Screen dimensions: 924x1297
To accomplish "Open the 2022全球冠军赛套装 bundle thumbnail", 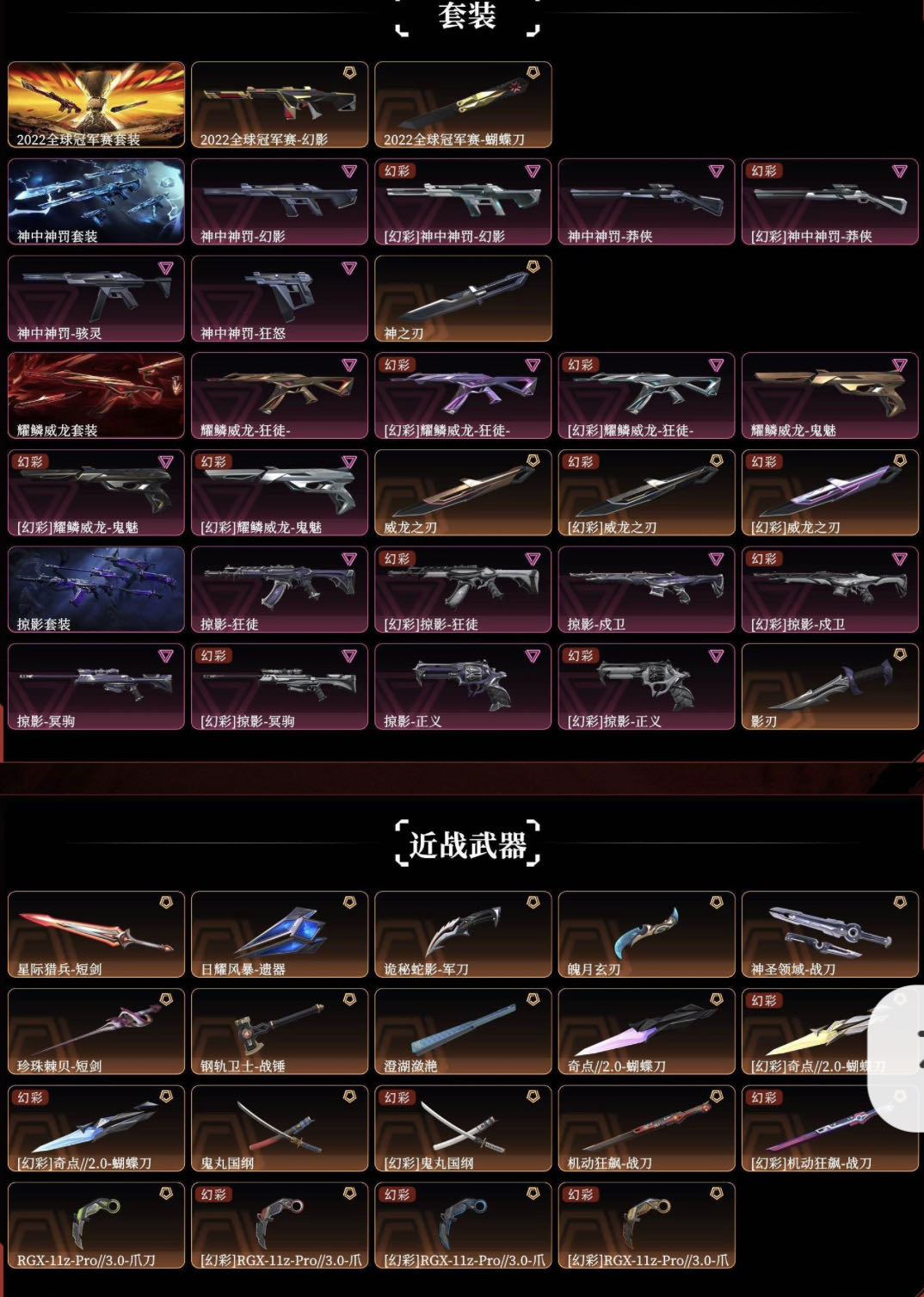I will [x=96, y=104].
